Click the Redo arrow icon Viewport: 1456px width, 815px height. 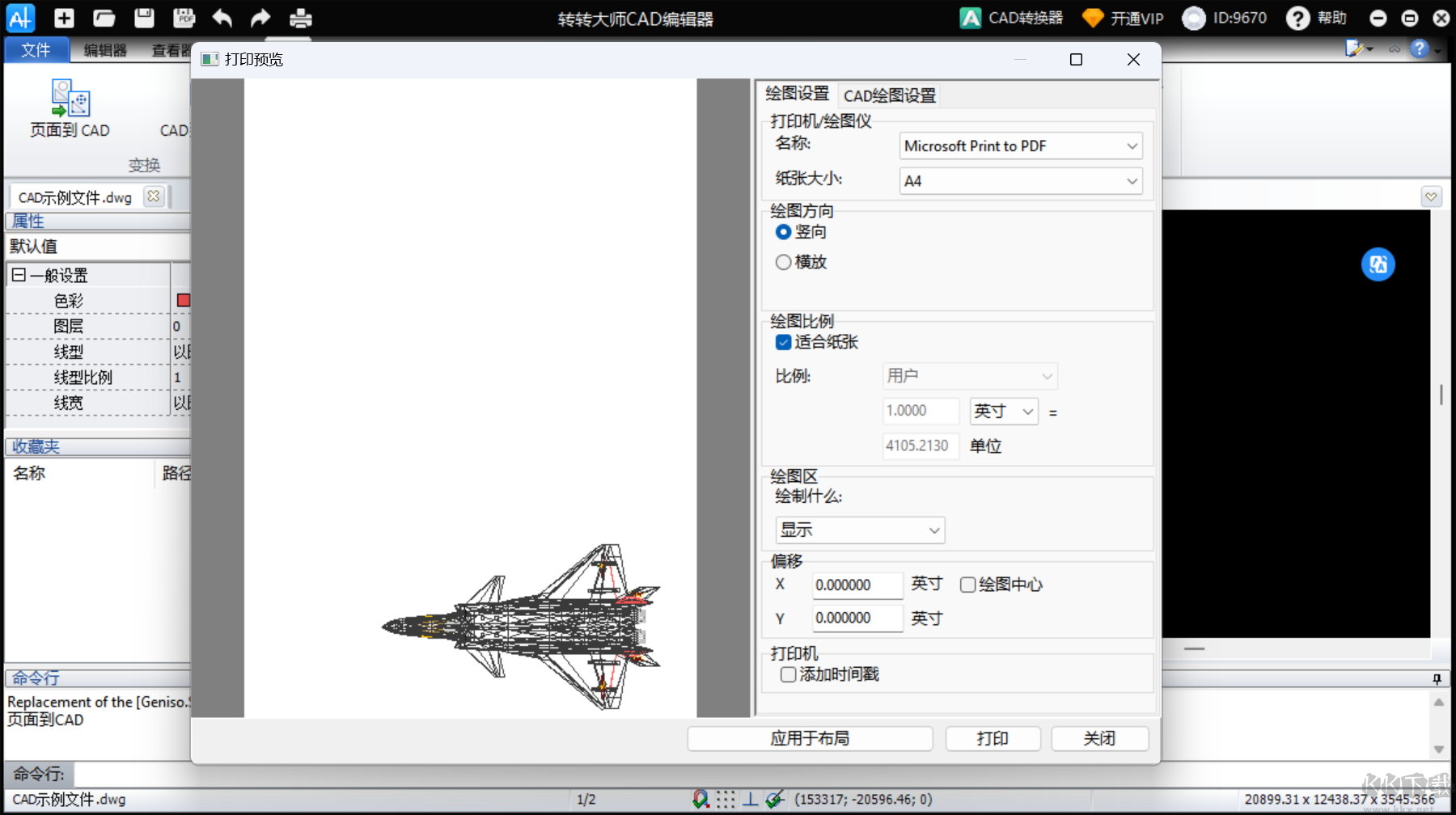260,18
